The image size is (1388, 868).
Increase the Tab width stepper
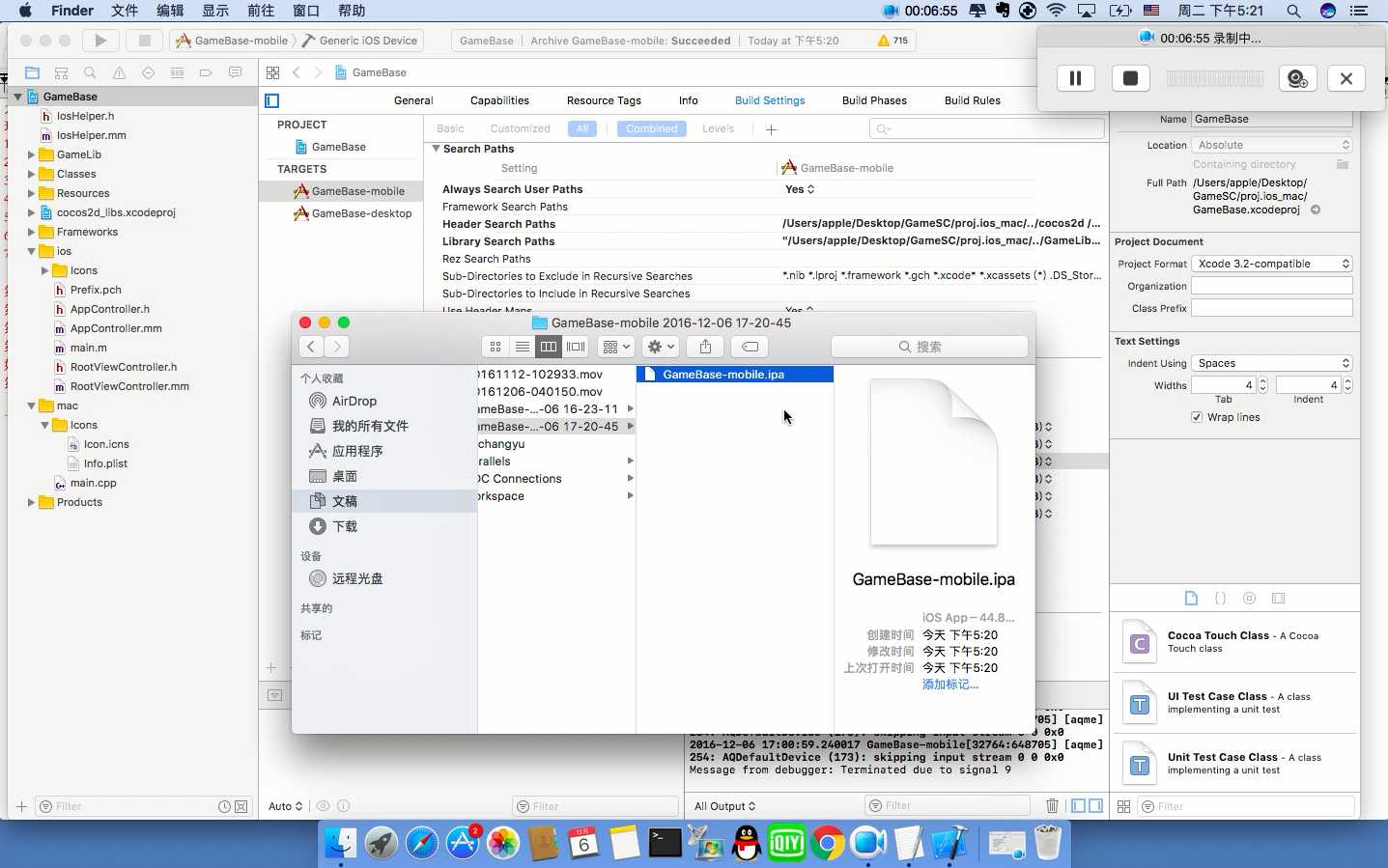pos(1262,381)
